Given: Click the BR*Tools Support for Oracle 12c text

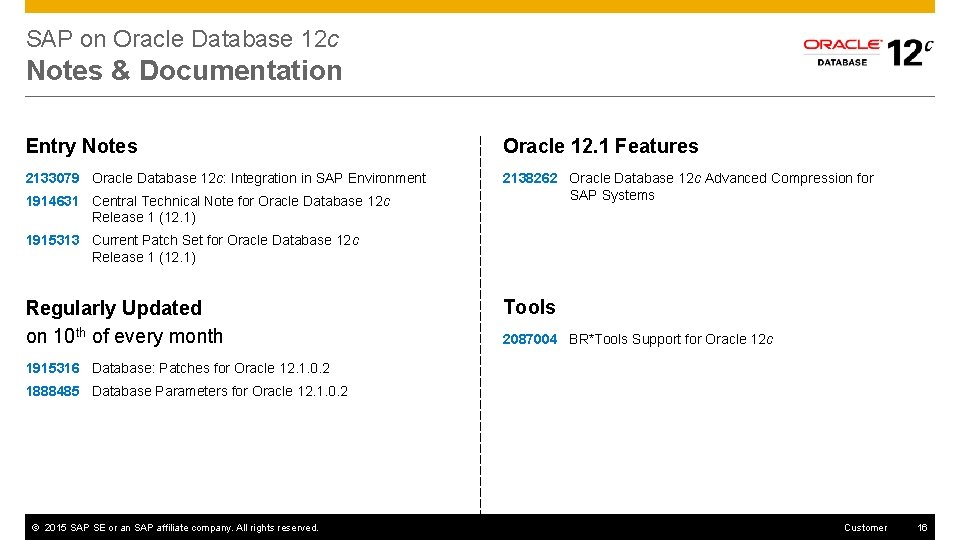Looking at the screenshot, I should tap(671, 339).
